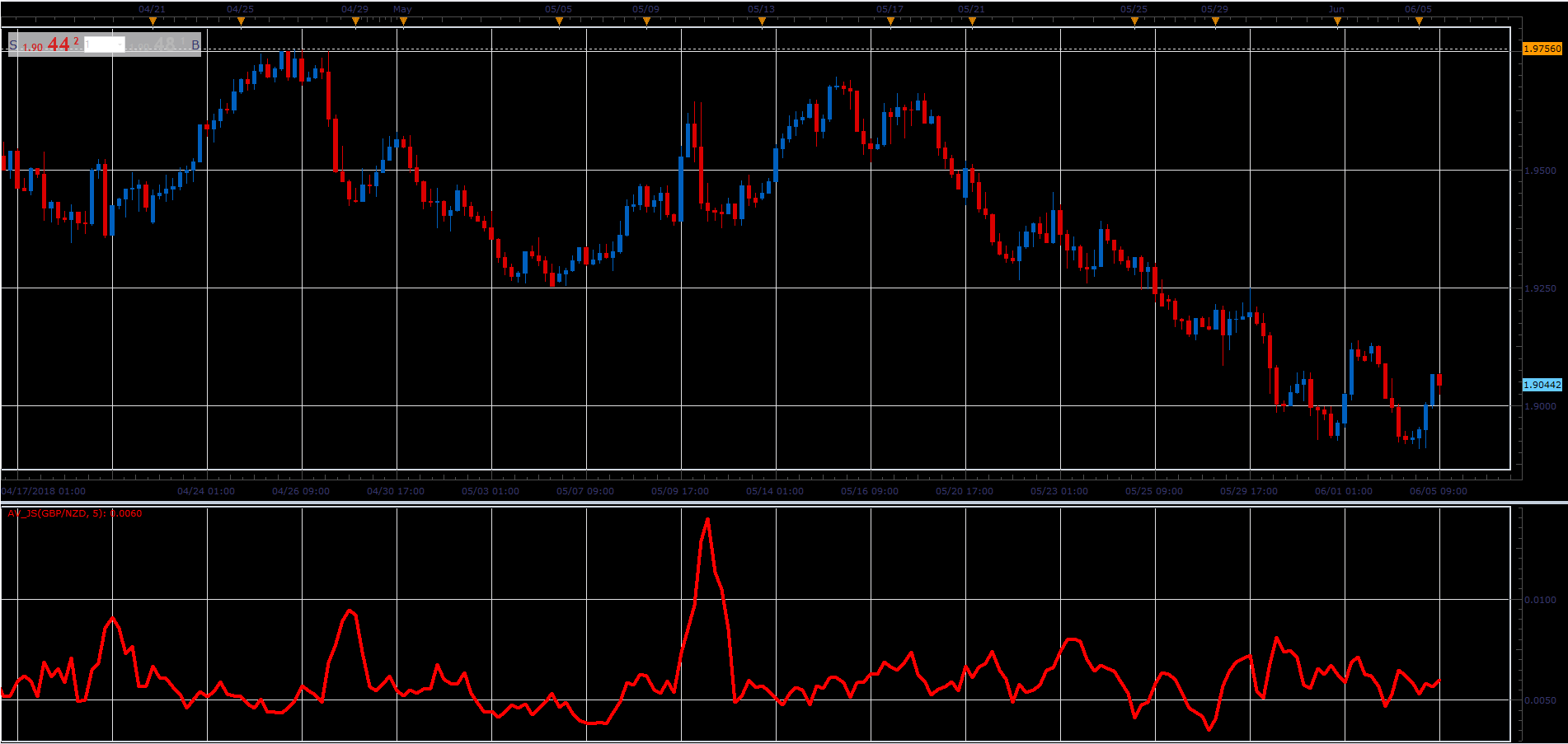The height and width of the screenshot is (744, 1568).
Task: Click the 05/16 09:00 time axis label
Action: 870,491
